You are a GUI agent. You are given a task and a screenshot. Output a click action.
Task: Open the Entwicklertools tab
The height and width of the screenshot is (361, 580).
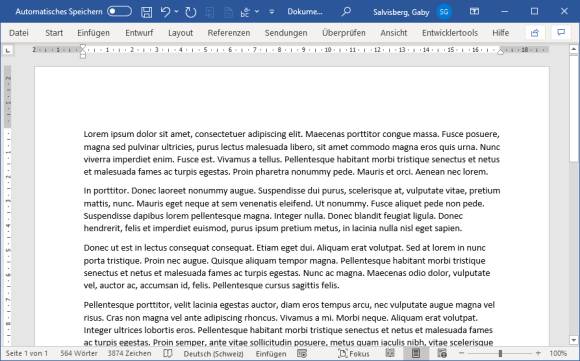pos(450,33)
